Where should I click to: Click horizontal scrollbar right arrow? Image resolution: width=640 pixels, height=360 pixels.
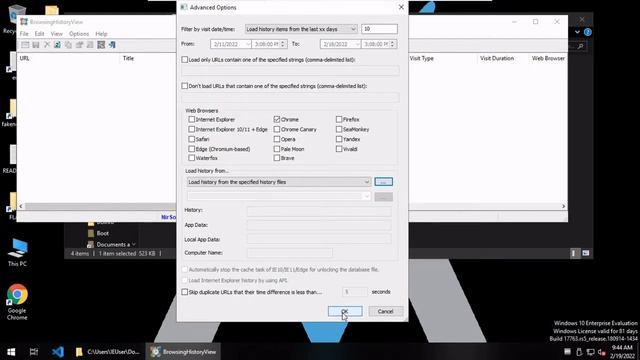click(x=563, y=207)
